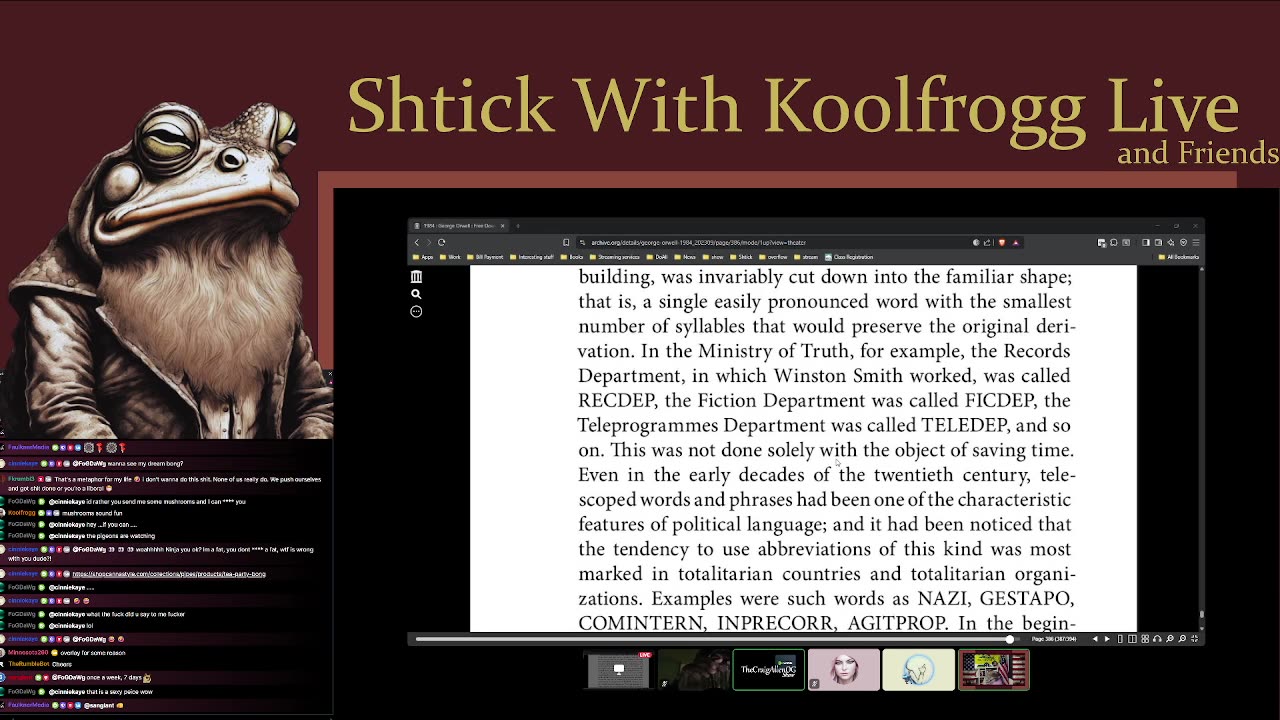This screenshot has width=1280, height=720.
Task: Open the browser hamburger menu
Action: click(x=1196, y=242)
